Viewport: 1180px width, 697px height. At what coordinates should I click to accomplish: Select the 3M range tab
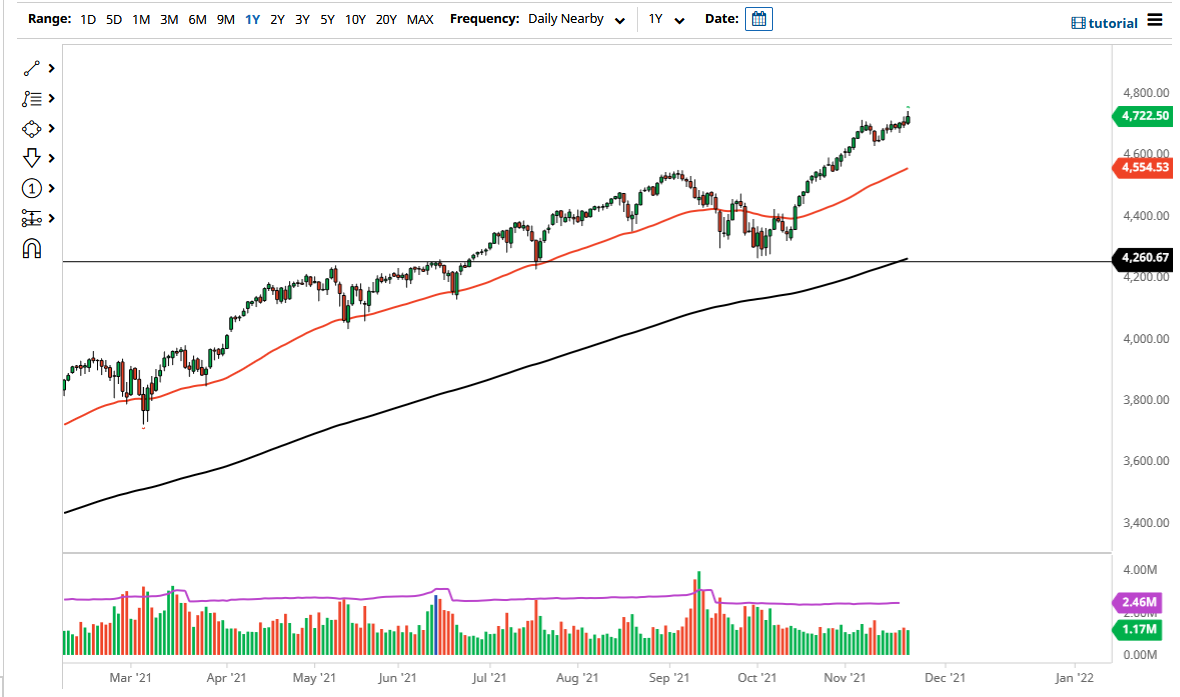point(167,18)
